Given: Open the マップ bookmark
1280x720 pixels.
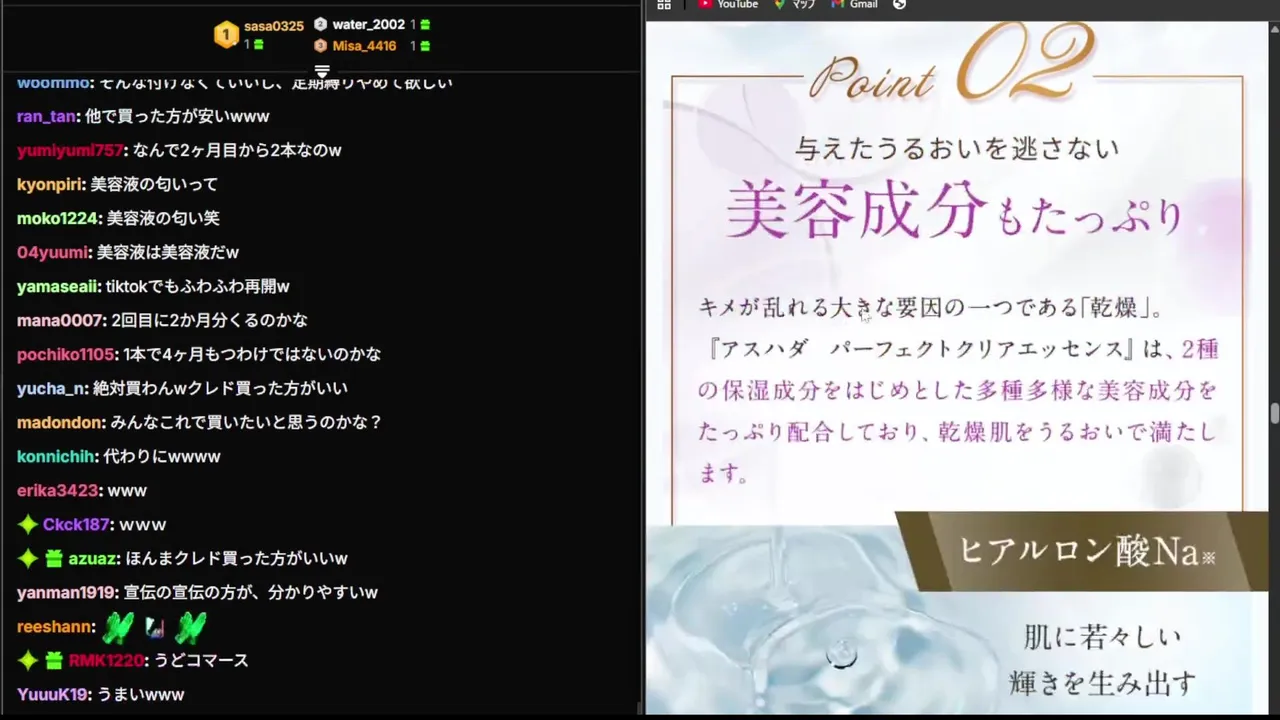Looking at the screenshot, I should [x=795, y=5].
